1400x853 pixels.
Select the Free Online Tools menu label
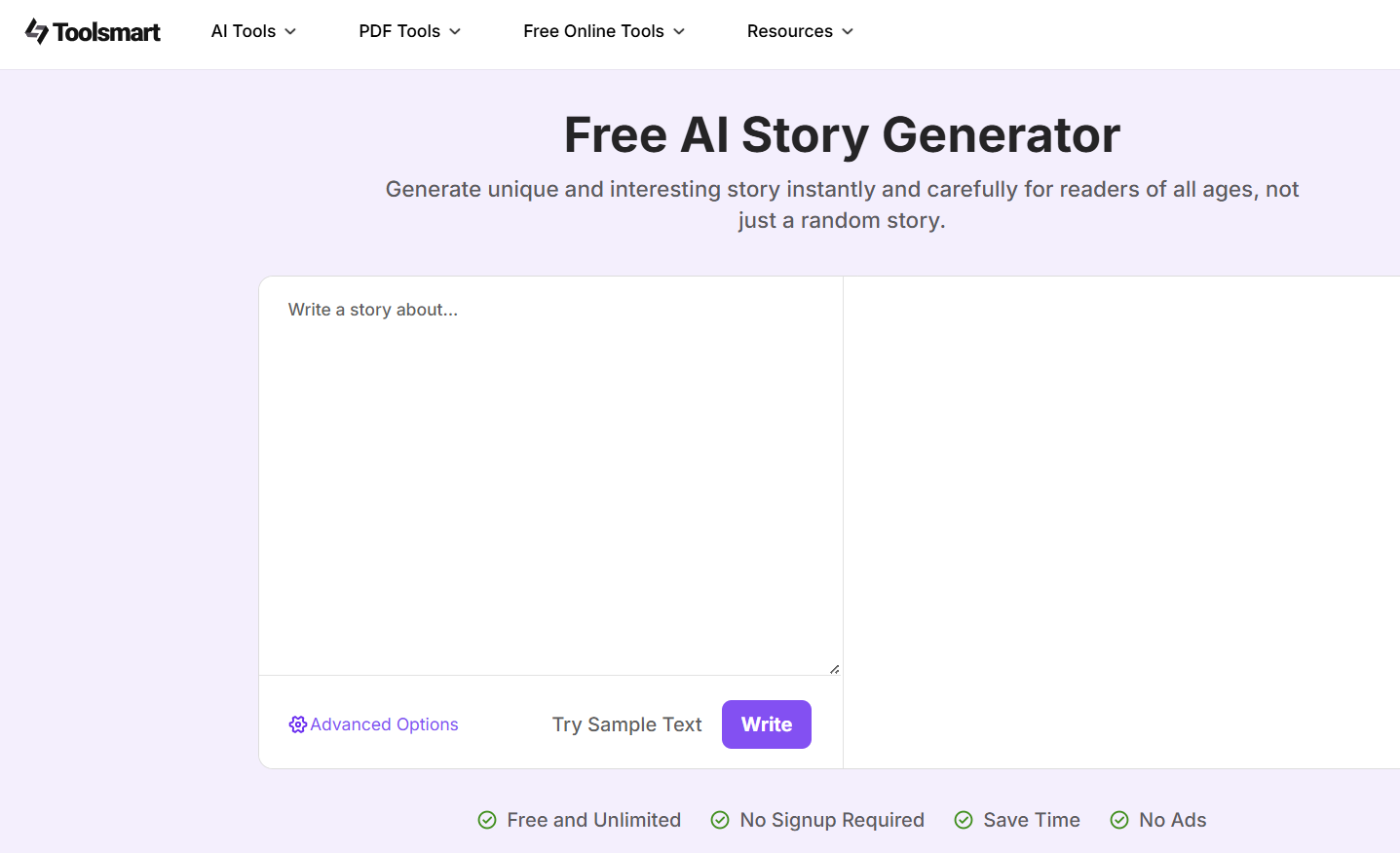593,31
